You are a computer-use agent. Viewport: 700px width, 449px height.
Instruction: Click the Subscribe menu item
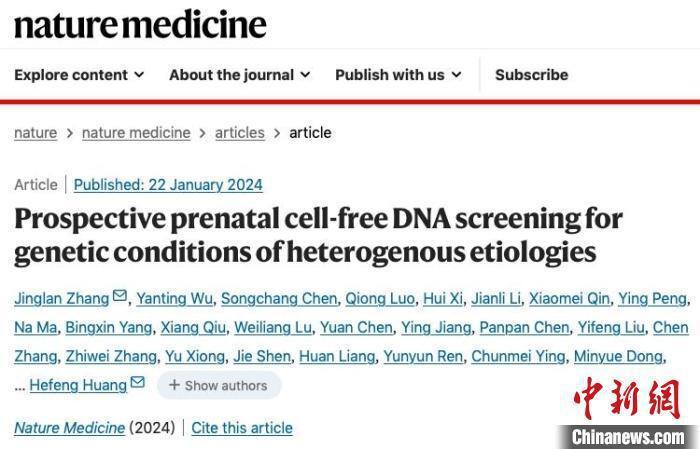point(531,75)
